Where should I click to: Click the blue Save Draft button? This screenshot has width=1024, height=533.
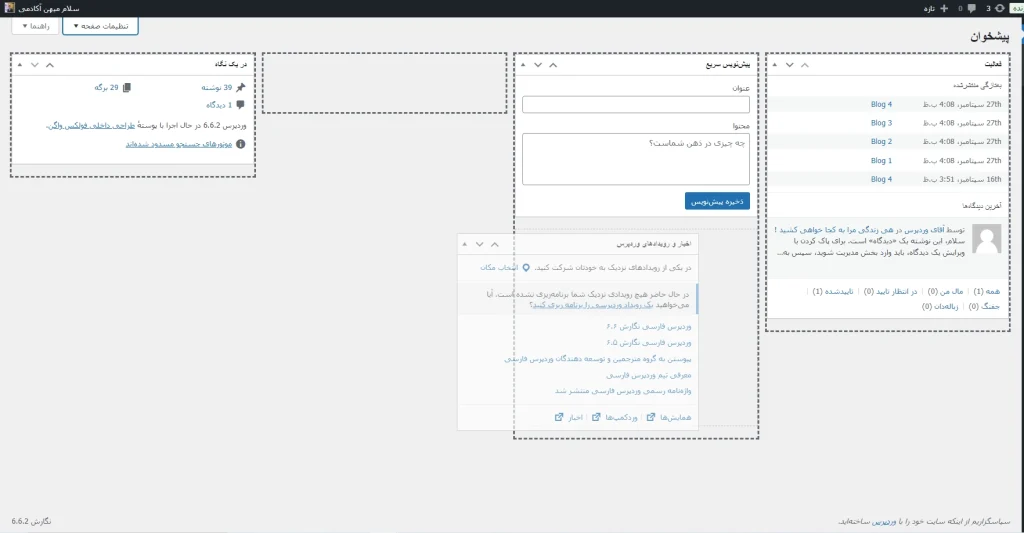tap(717, 201)
